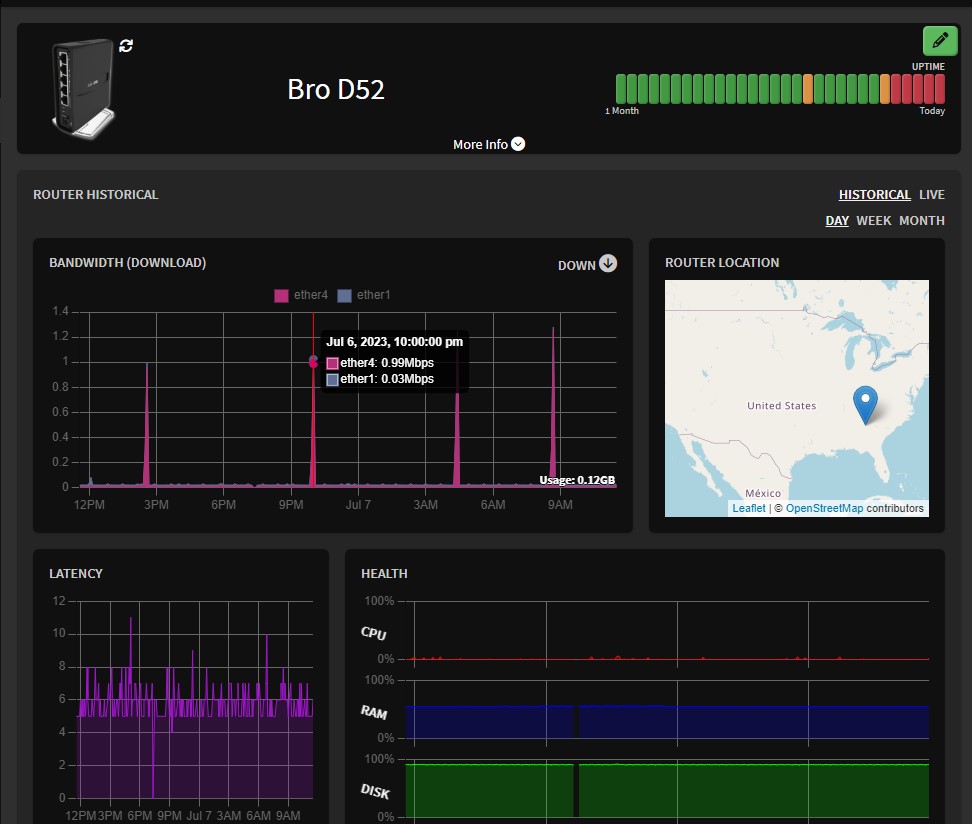Select the WEEK time range
The width and height of the screenshot is (972, 824).
tap(873, 221)
